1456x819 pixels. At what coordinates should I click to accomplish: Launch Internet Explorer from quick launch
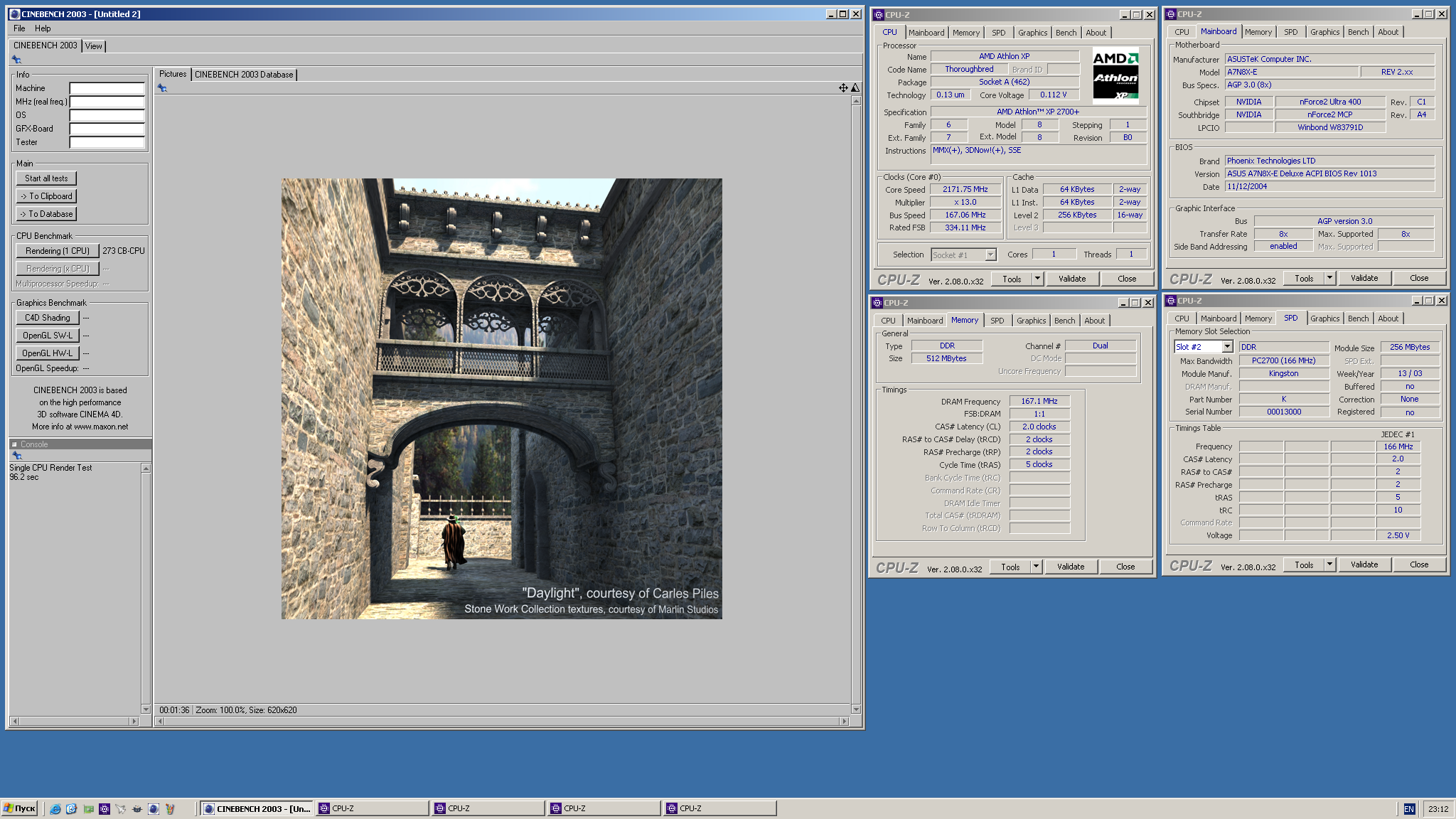pyautogui.click(x=55, y=809)
